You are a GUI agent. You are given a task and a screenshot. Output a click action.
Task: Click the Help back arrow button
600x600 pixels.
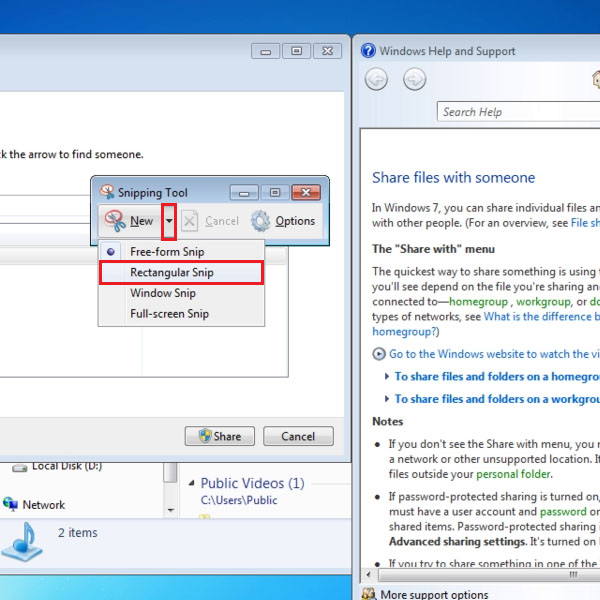tap(376, 79)
